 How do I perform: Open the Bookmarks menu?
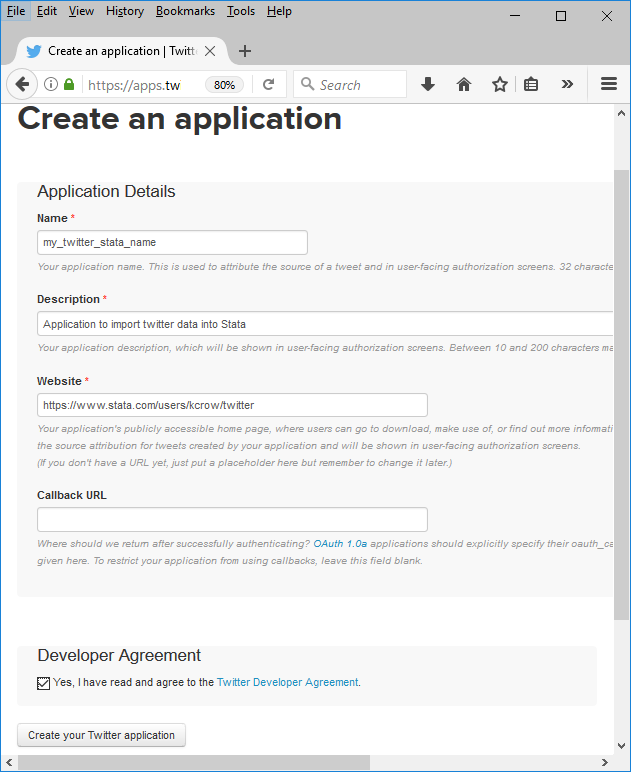(185, 11)
